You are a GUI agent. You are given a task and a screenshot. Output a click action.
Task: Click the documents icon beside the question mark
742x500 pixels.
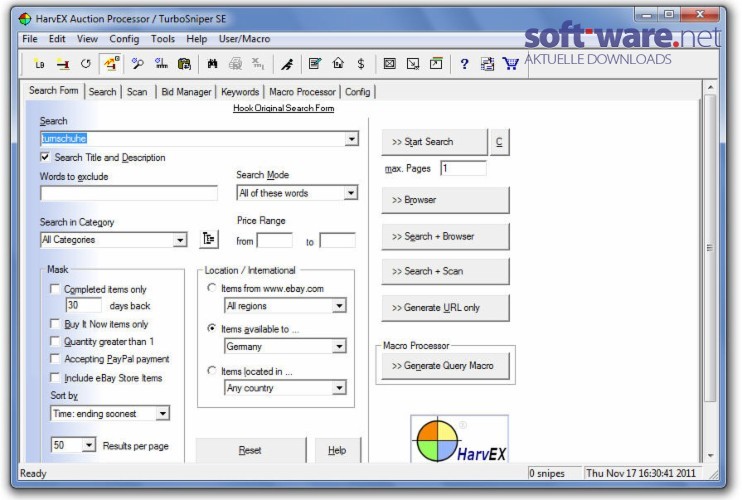pos(487,64)
